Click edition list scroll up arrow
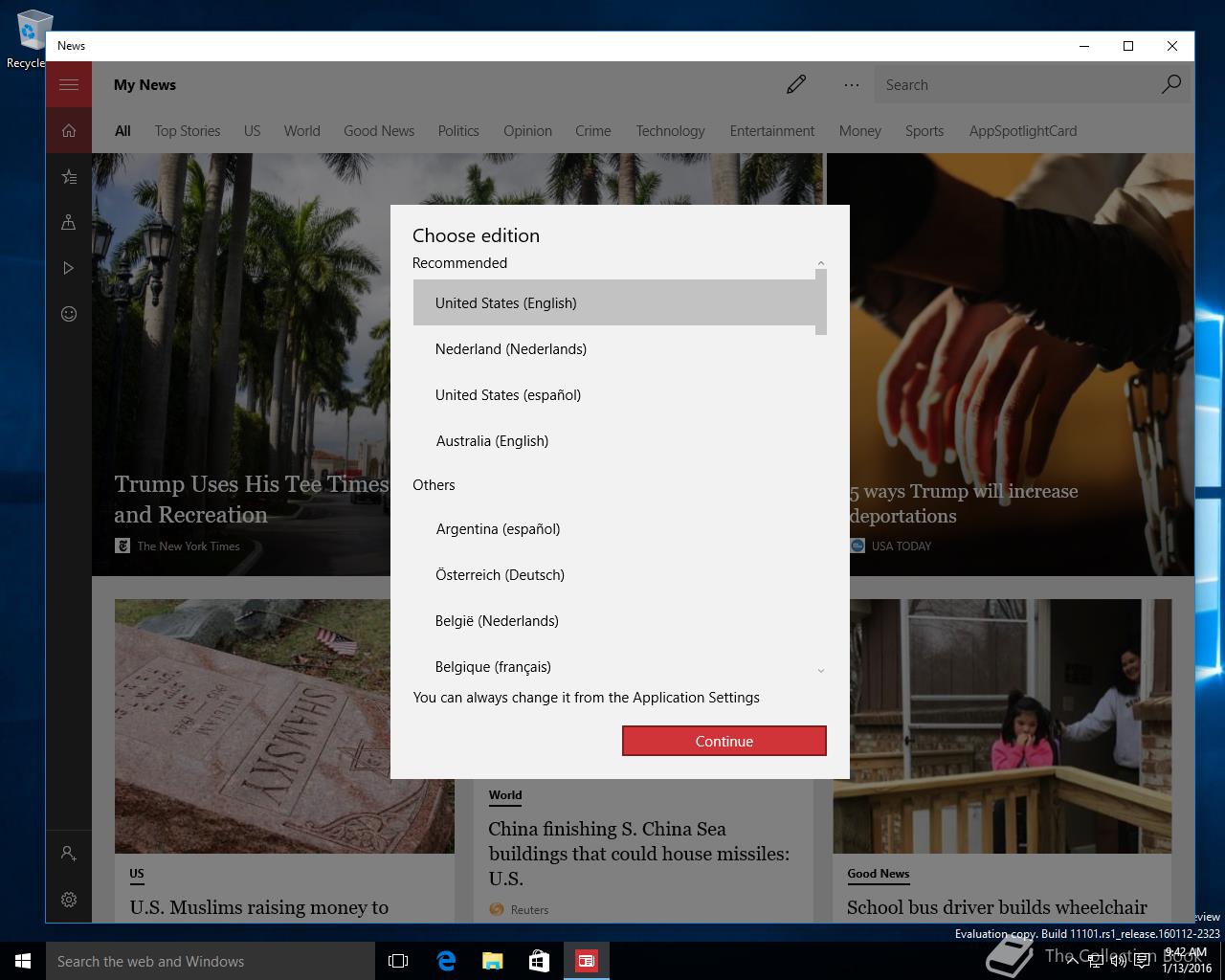This screenshot has width=1225, height=980. tap(820, 263)
